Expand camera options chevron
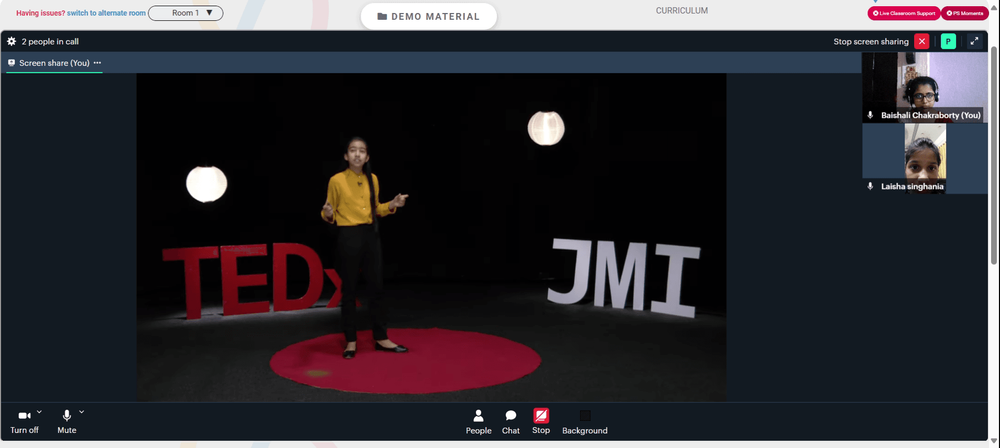Viewport: 1000px width, 448px height. (x=40, y=412)
